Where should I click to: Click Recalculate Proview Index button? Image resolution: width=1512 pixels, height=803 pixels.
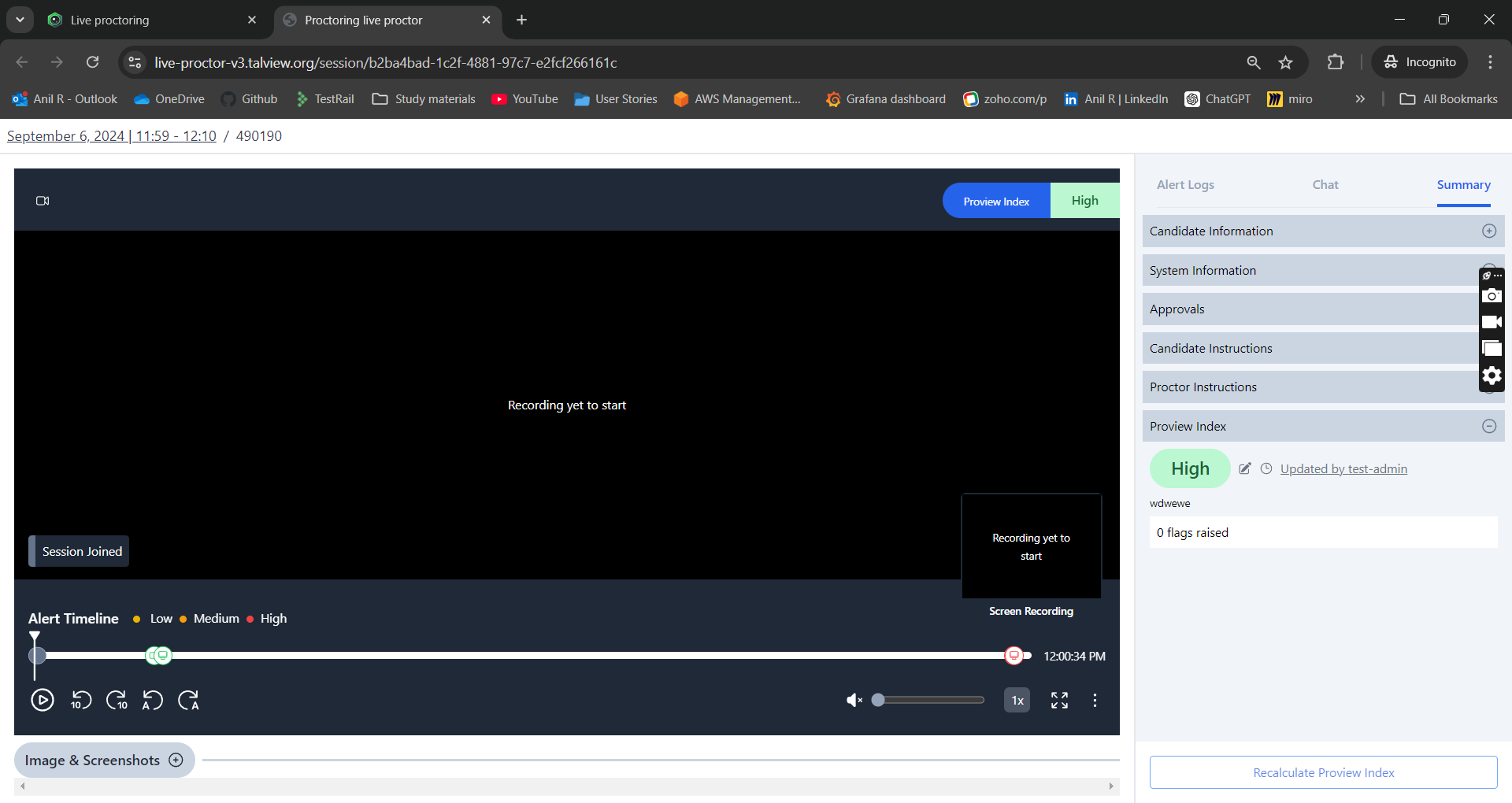coord(1323,772)
